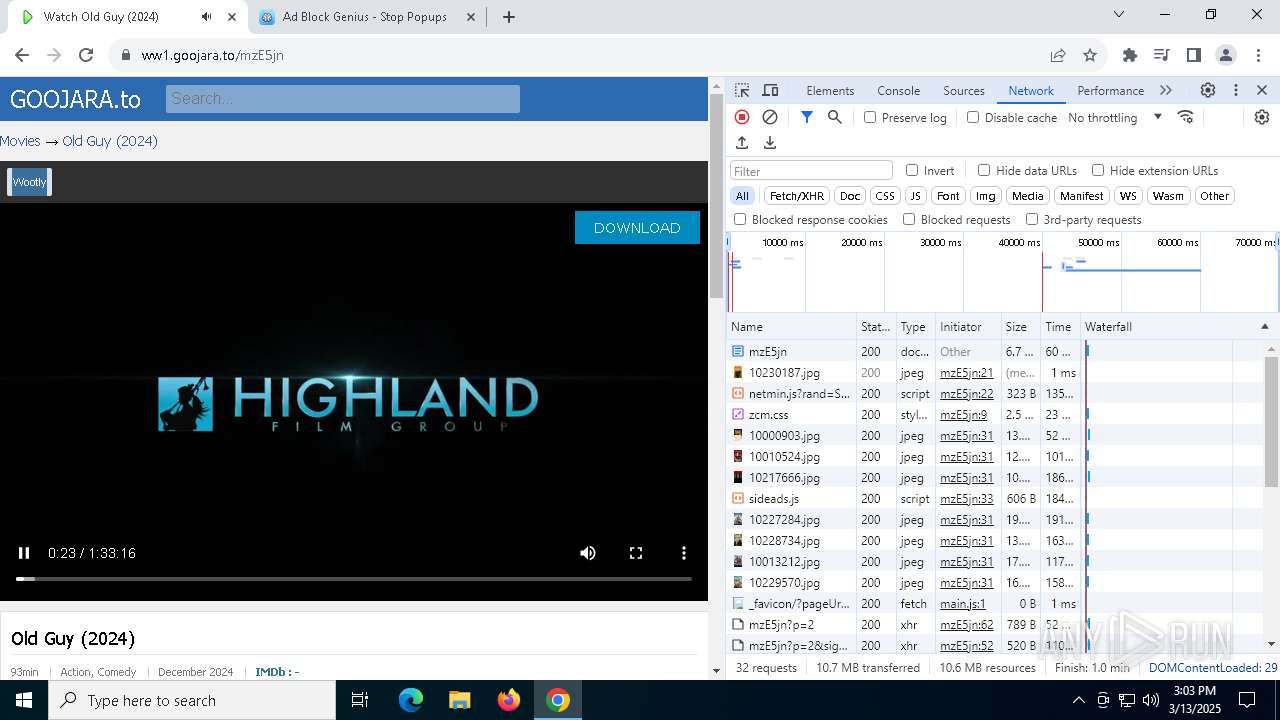Open network search magnifier
Image resolution: width=1280 pixels, height=720 pixels.
click(x=835, y=117)
